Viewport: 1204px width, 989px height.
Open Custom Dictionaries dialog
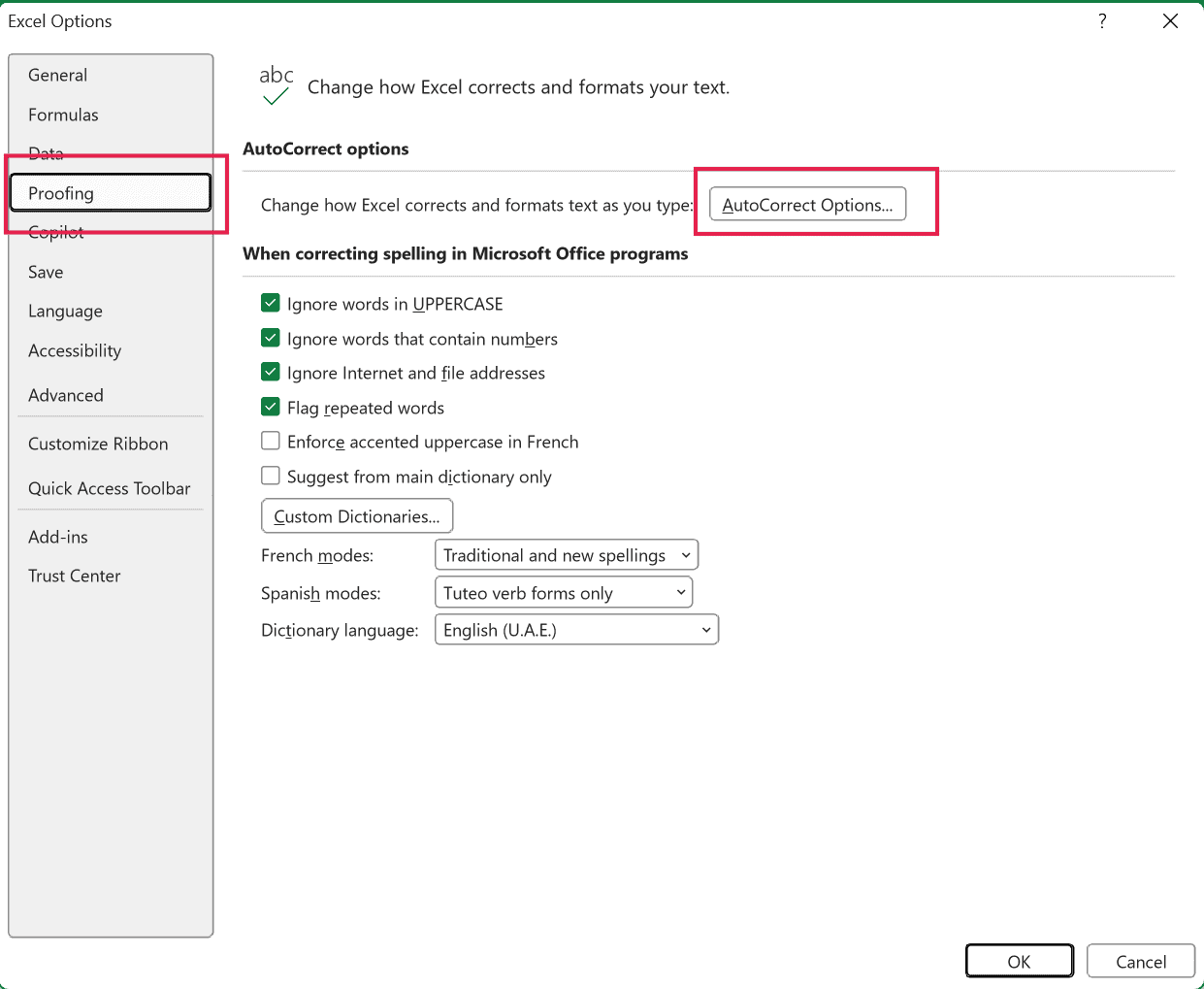pos(357,516)
